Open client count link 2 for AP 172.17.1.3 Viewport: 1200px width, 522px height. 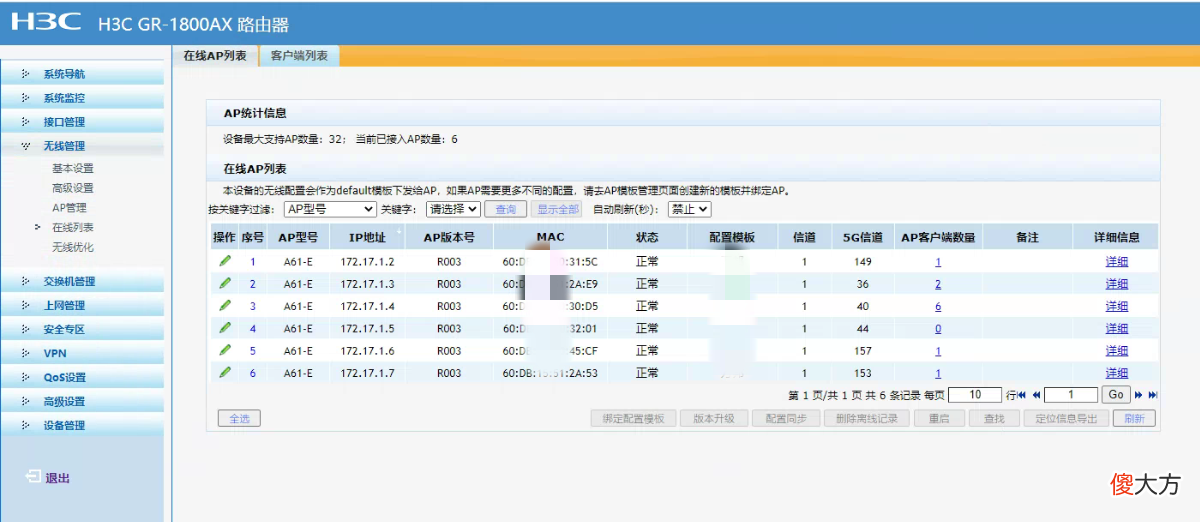pos(938,284)
